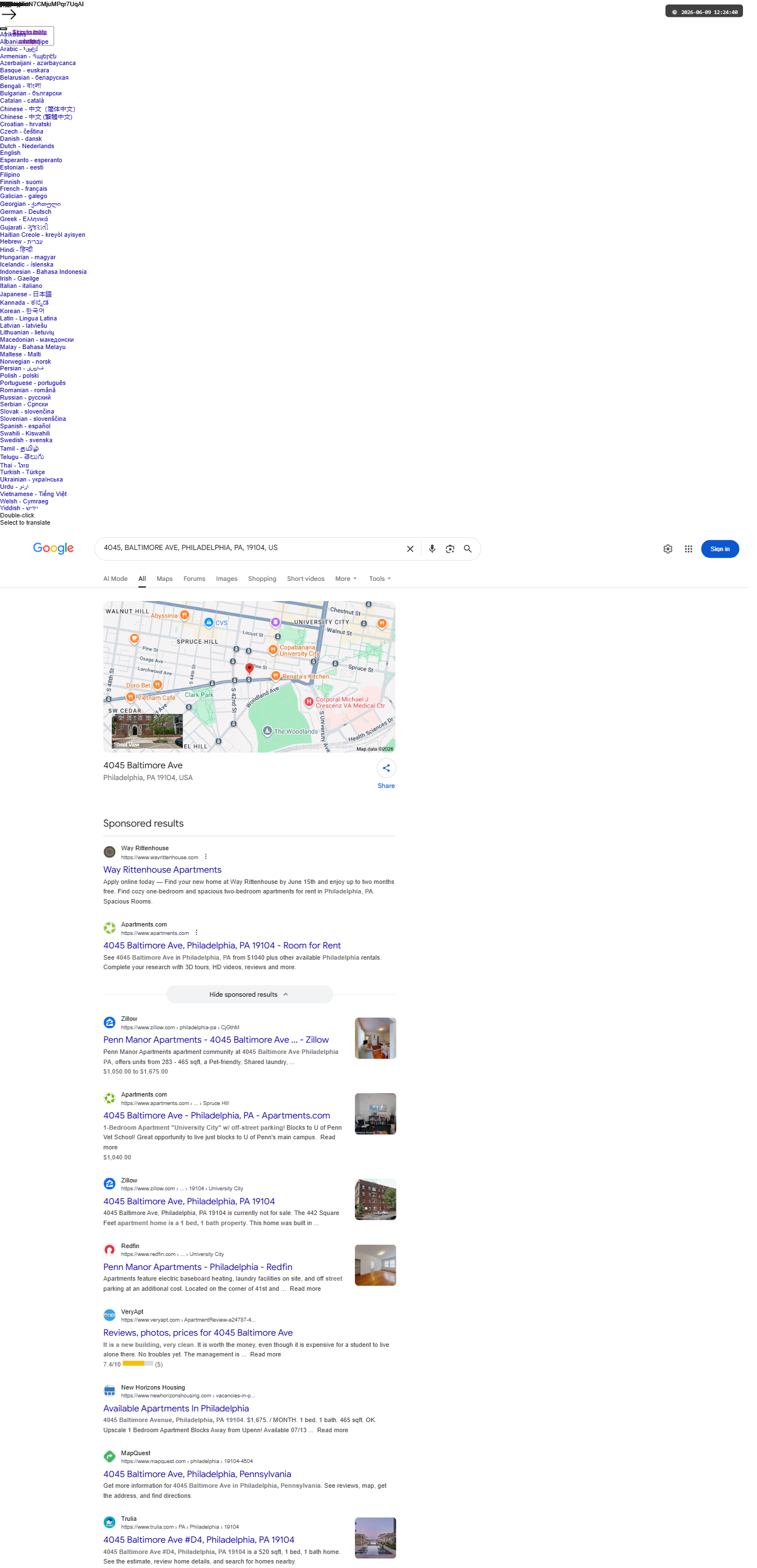Choose German - Deutsch language link
Image resolution: width=757 pixels, height=1568 pixels.
tap(26, 212)
